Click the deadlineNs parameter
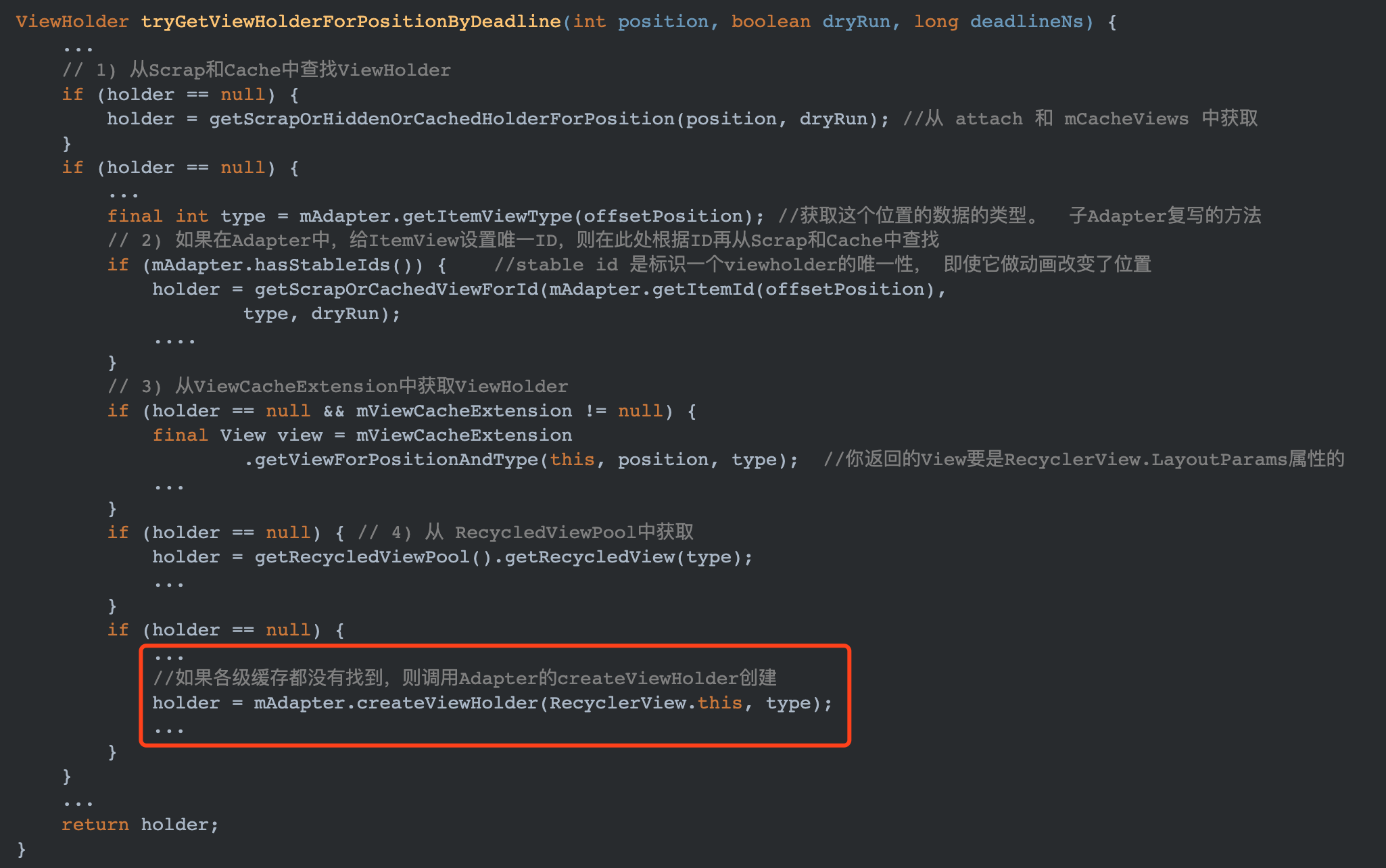This screenshot has width=1386, height=868. tap(1026, 22)
